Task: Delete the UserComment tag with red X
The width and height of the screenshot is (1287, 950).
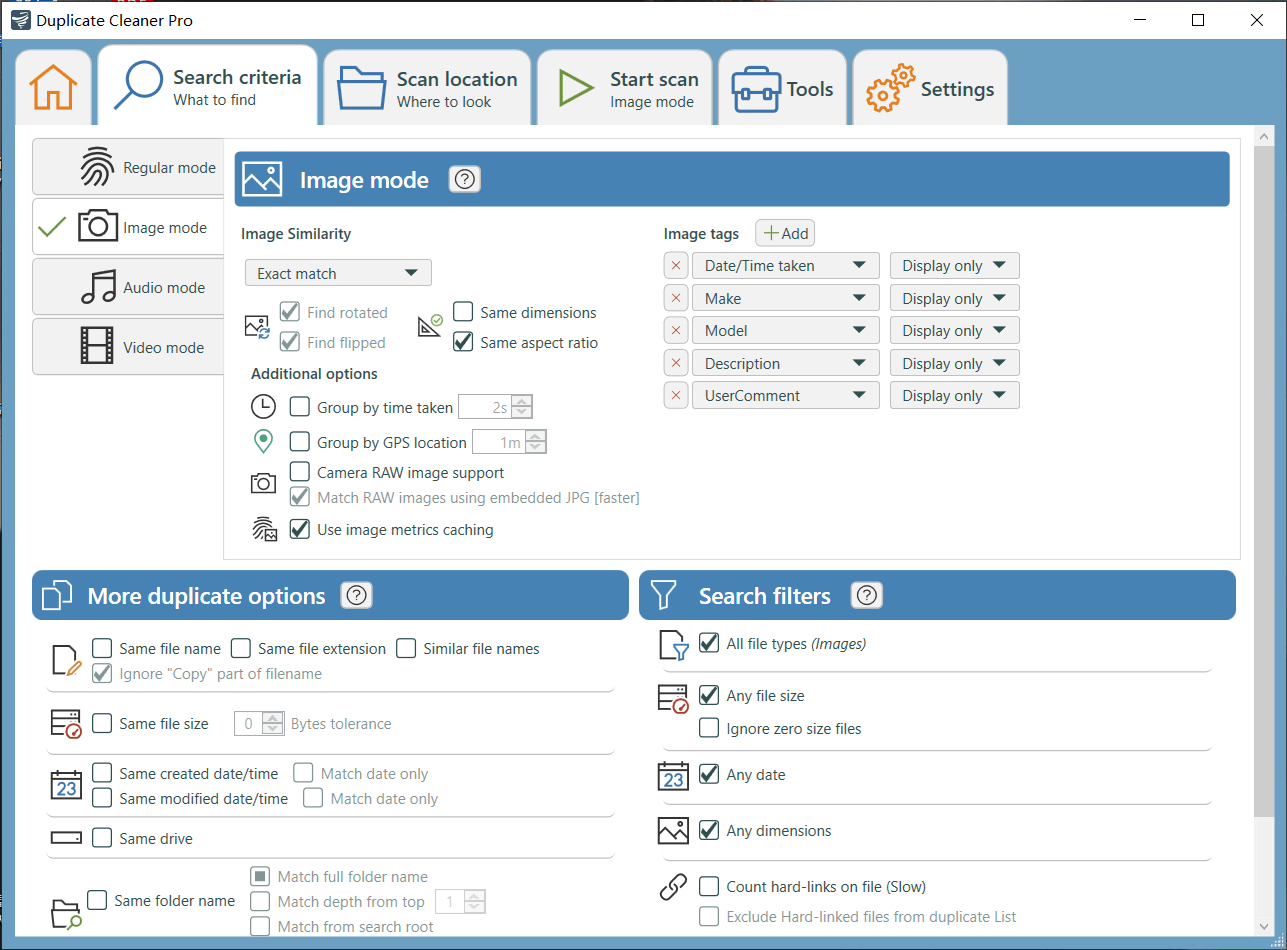Action: pos(676,396)
